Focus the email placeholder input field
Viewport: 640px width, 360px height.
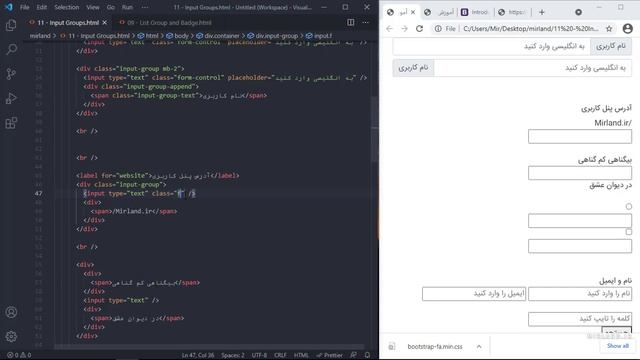pos(474,293)
